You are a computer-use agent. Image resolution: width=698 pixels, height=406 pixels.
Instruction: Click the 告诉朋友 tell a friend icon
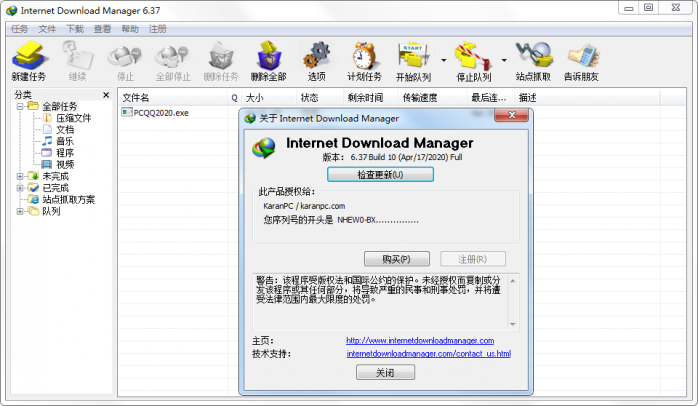tap(581, 61)
